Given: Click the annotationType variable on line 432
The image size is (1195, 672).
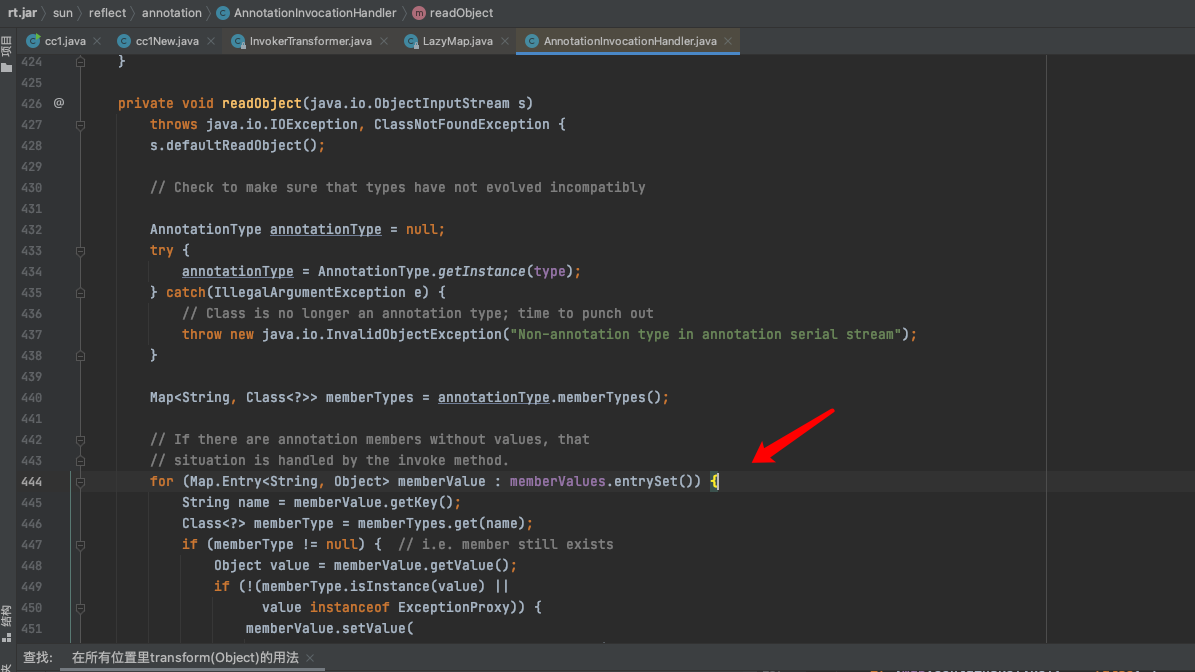Looking at the screenshot, I should point(325,229).
